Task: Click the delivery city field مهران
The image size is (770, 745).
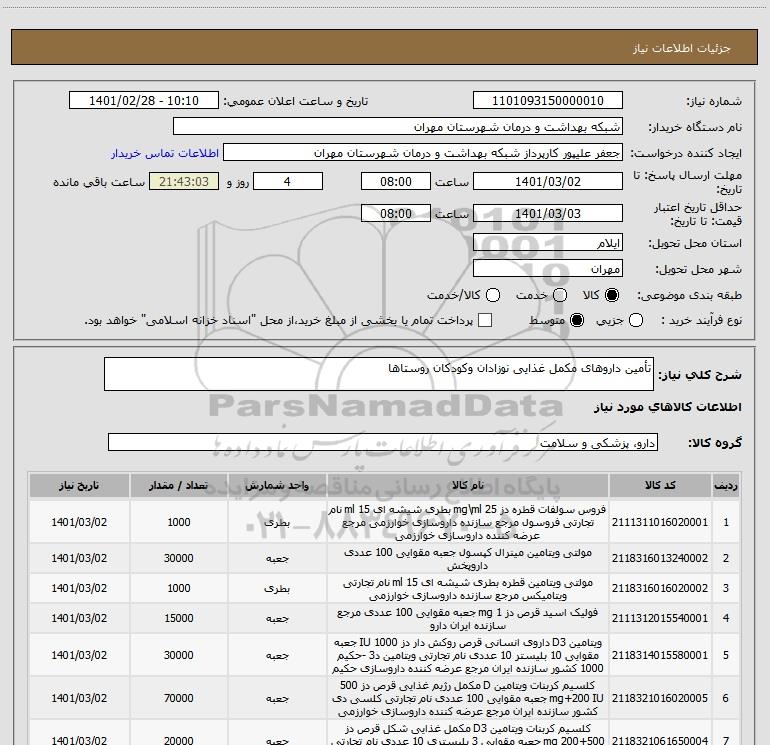Action: point(548,269)
